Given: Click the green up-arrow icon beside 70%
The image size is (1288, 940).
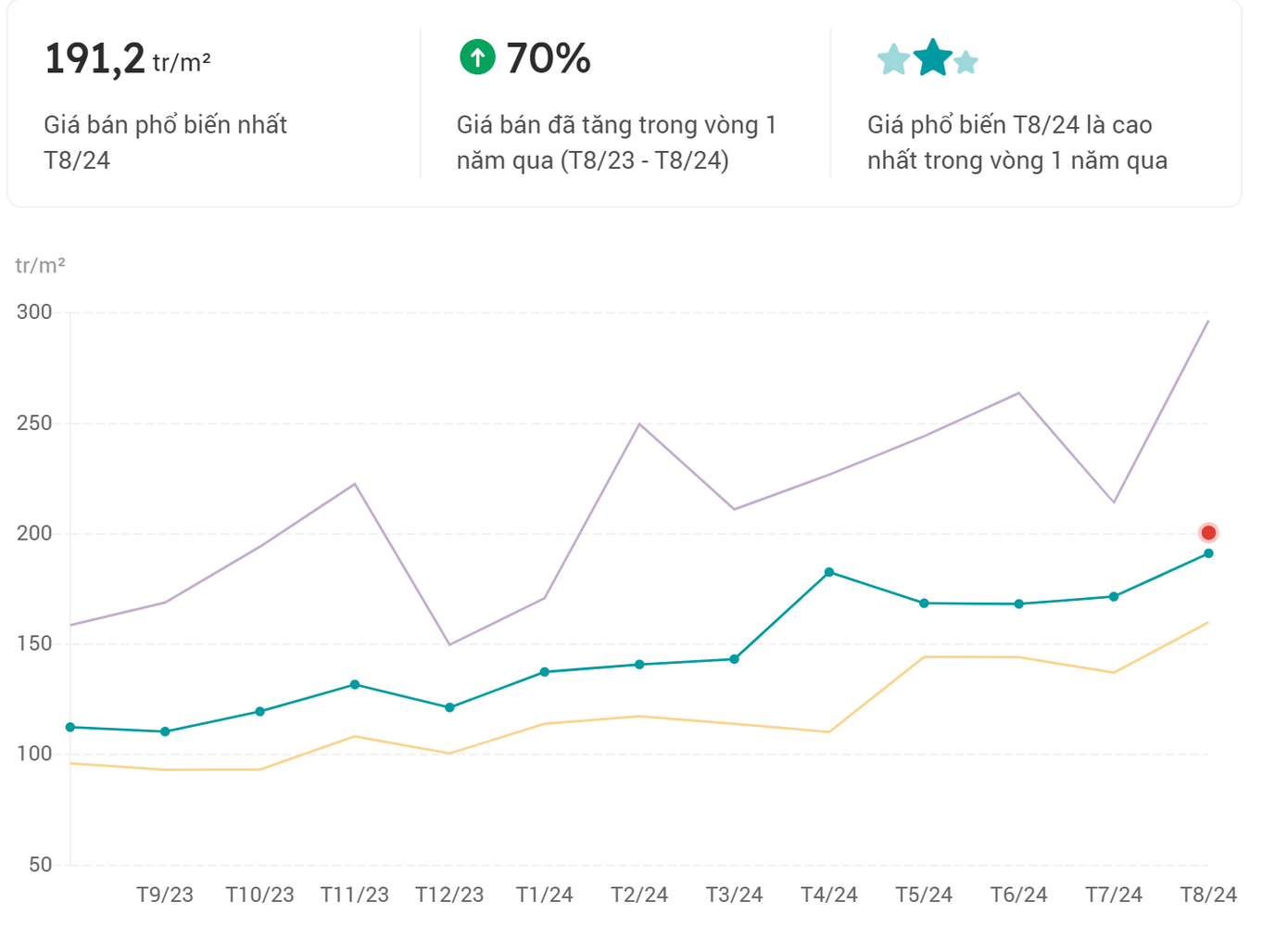Looking at the screenshot, I should coord(477,57).
